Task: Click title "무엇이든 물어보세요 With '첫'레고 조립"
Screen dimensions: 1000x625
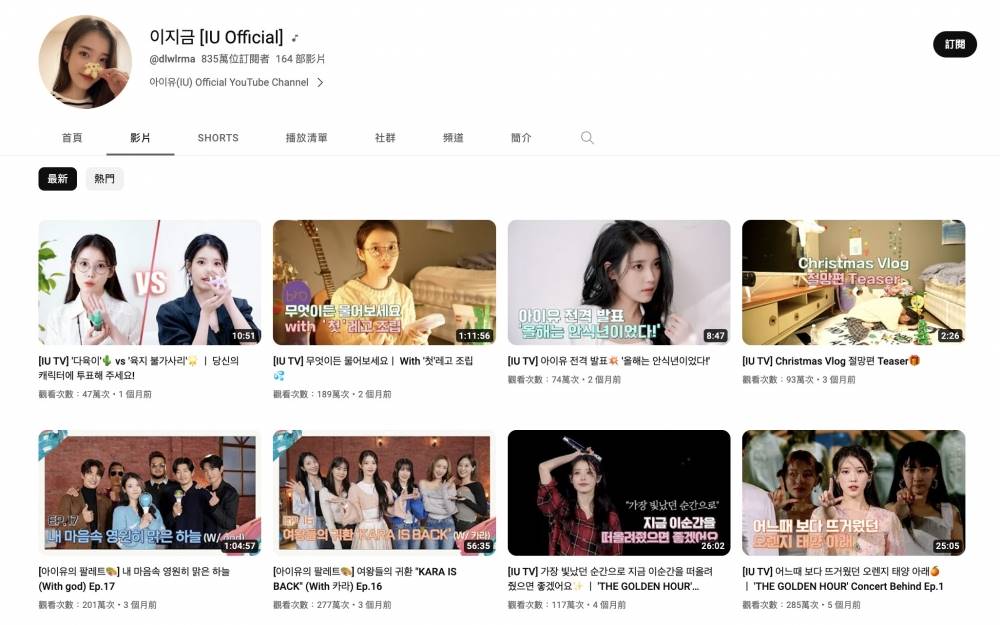Action: 373,368
